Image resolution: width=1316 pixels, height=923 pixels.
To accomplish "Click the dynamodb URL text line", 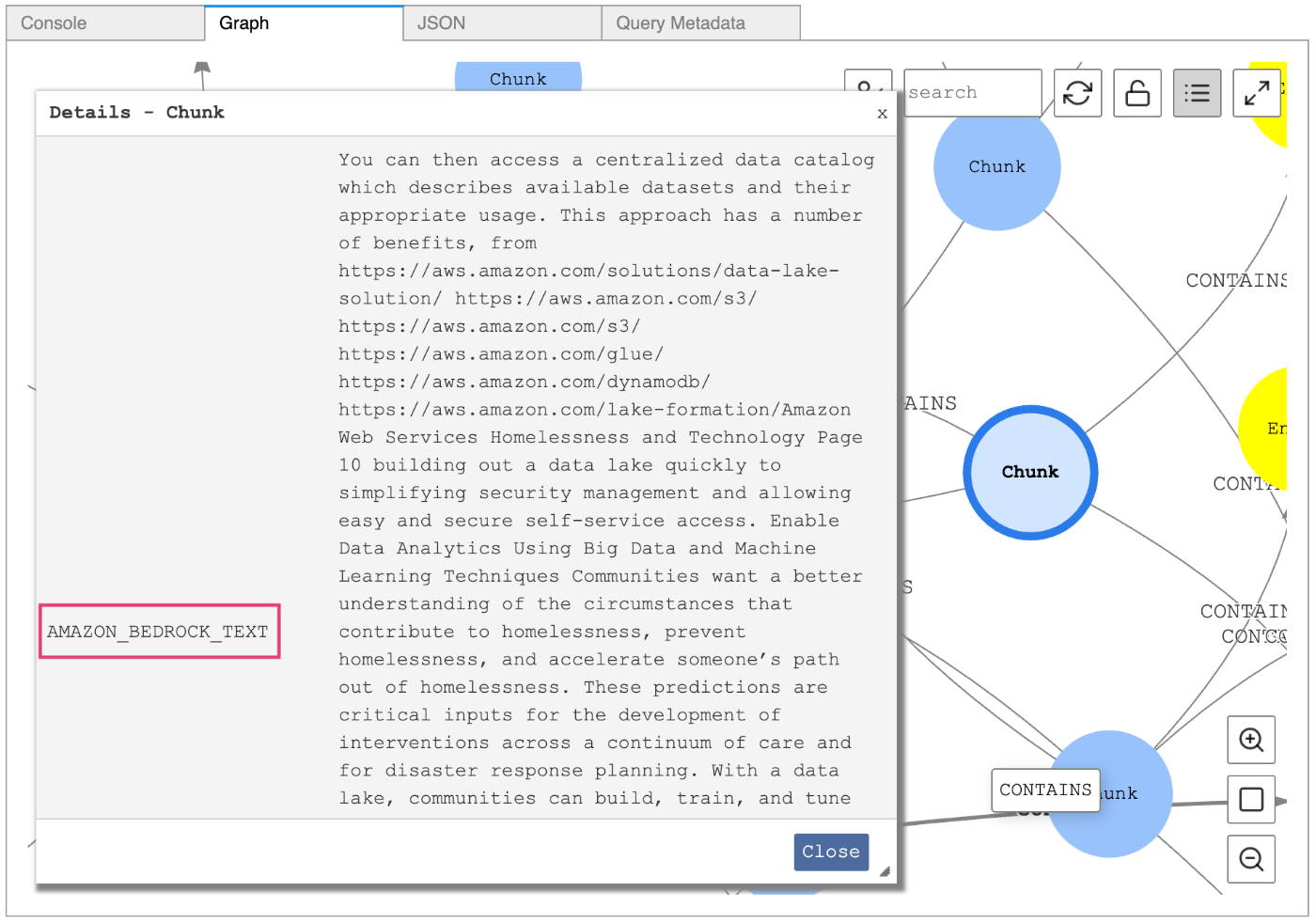I will pyautogui.click(x=525, y=382).
